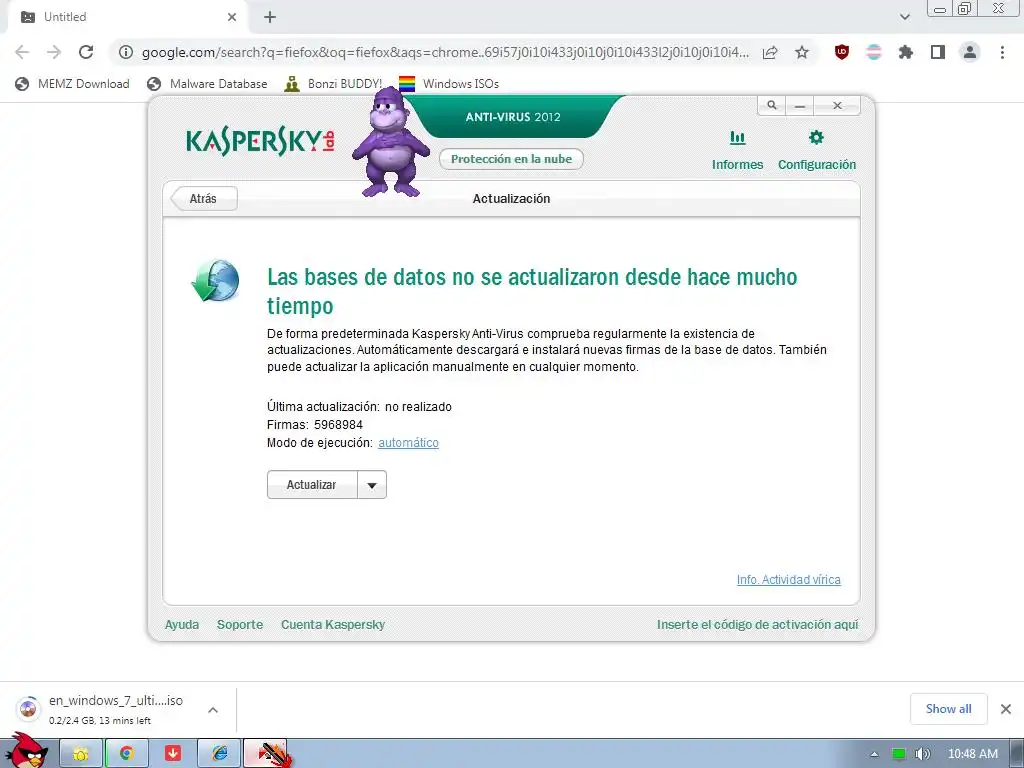Open the Extensions puzzle menu
Screen dimensions: 1024x768
[906, 52]
